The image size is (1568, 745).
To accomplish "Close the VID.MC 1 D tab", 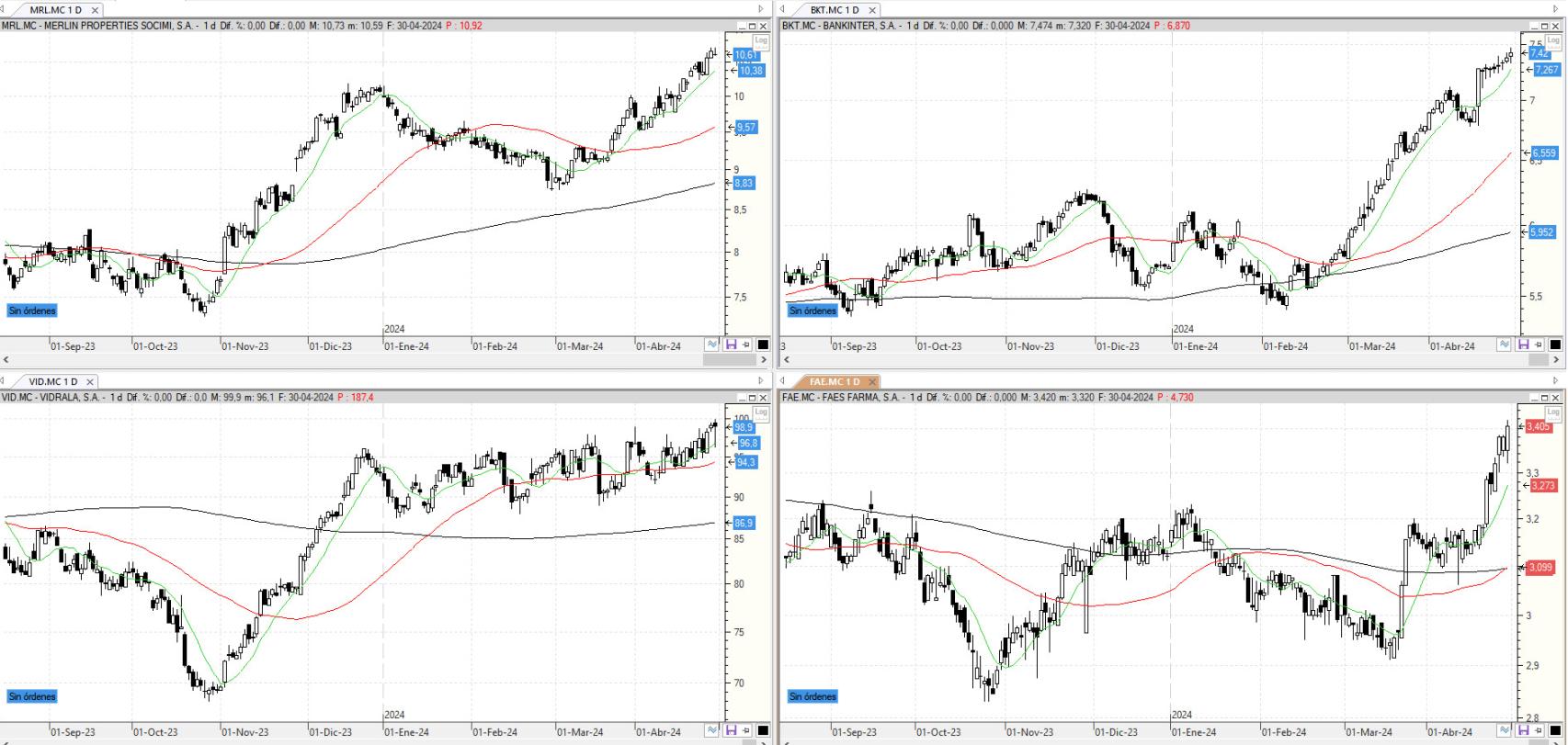I will click(x=90, y=381).
